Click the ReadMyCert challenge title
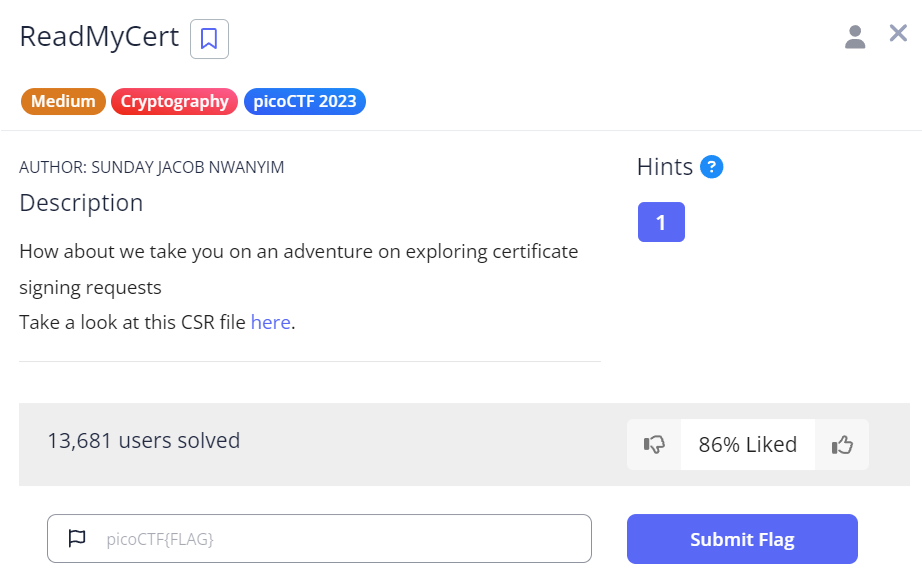 coord(99,37)
